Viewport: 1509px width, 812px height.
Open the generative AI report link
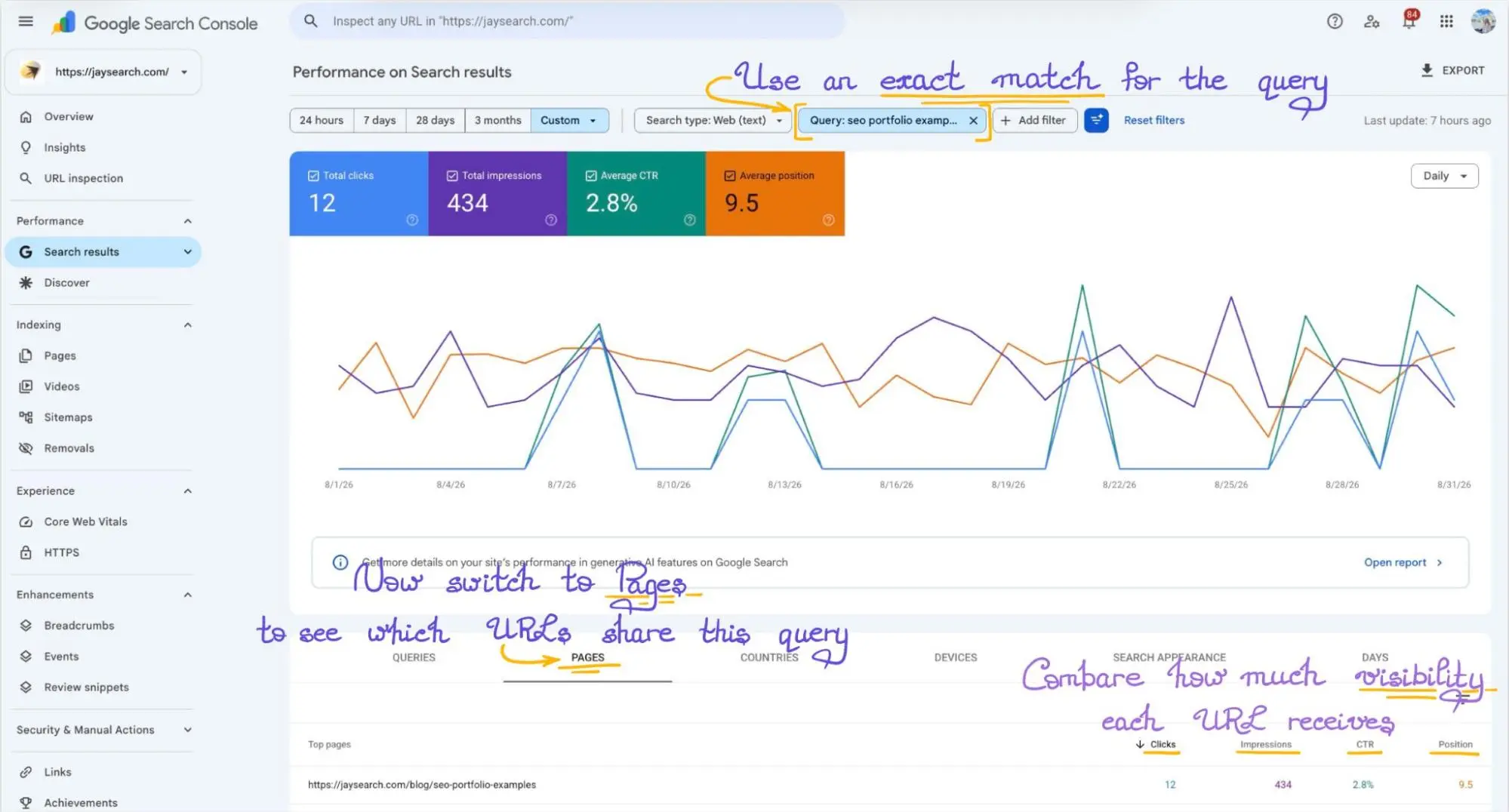point(1403,562)
